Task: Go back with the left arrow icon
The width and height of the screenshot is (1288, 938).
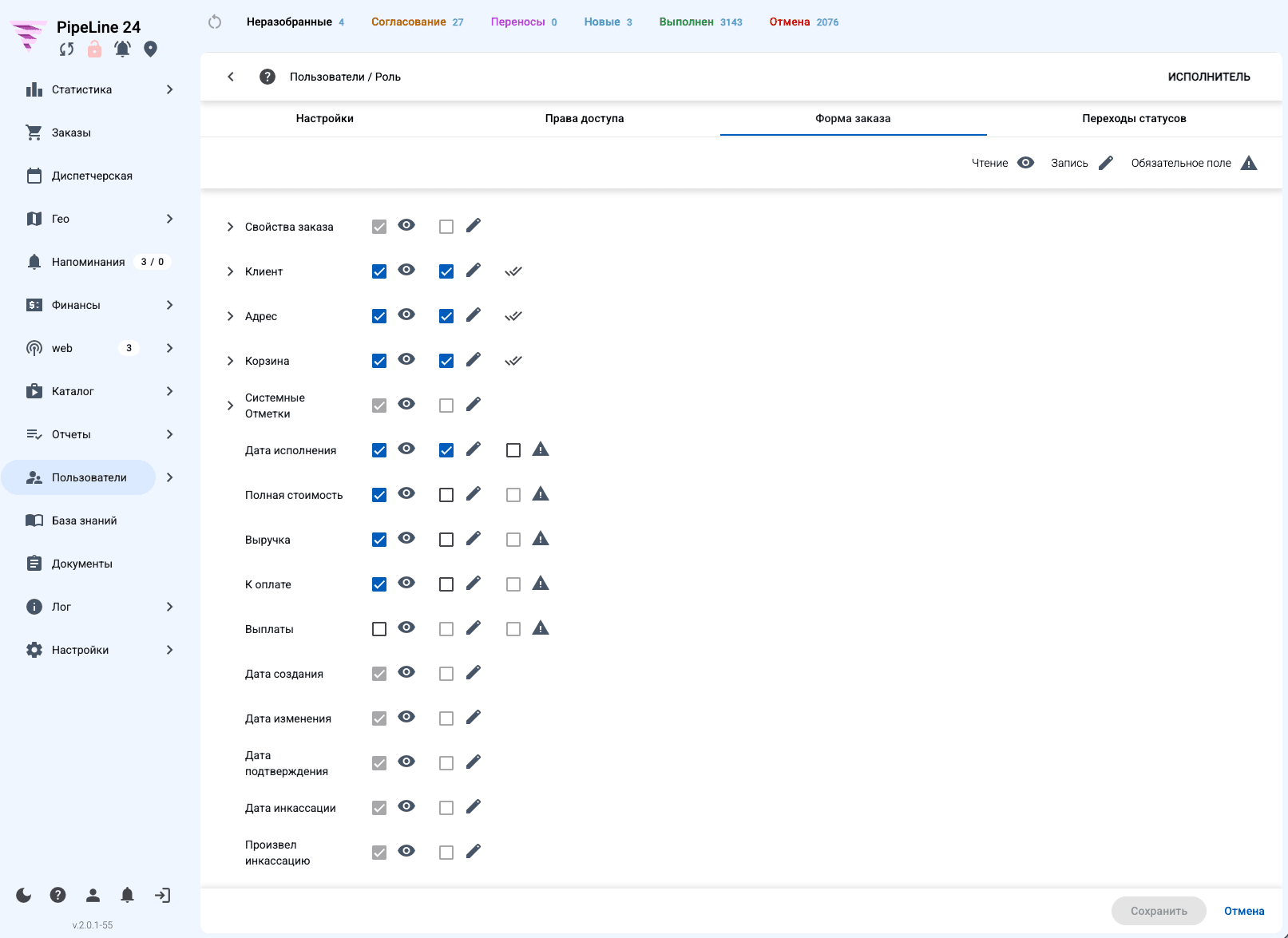Action: 231,77
